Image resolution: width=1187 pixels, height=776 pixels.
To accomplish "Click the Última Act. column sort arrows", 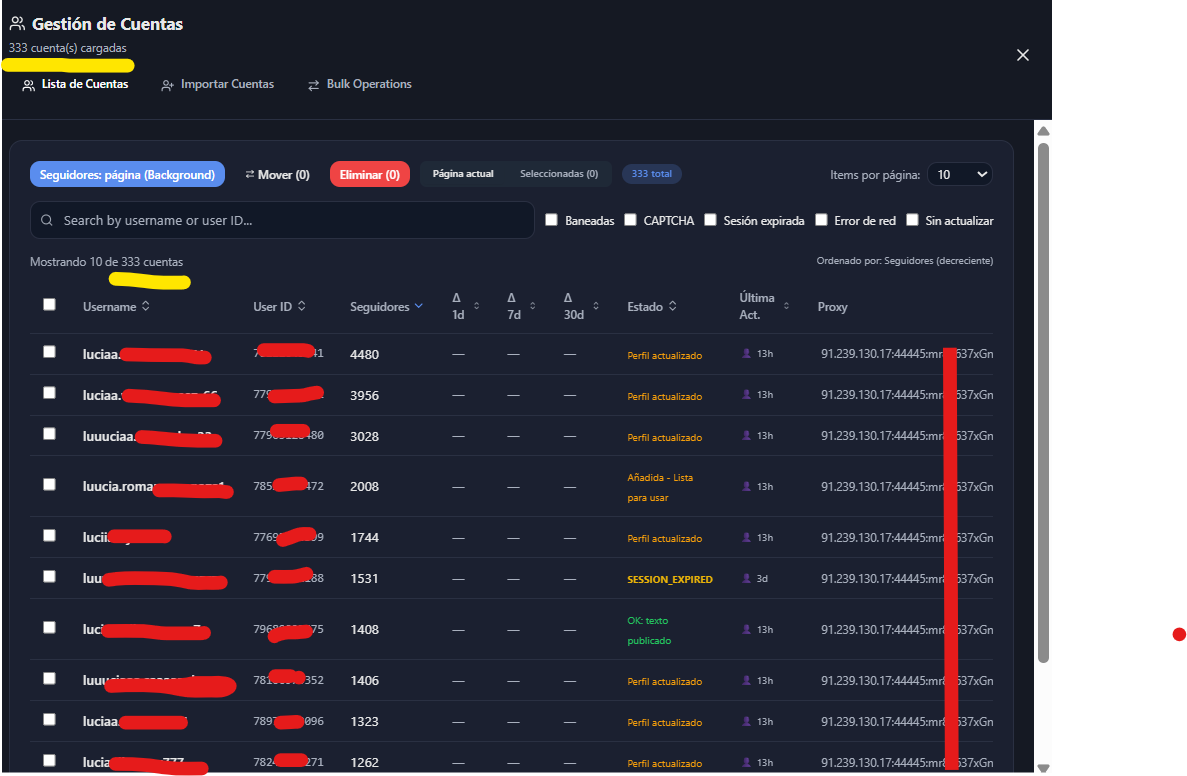I will 786,306.
